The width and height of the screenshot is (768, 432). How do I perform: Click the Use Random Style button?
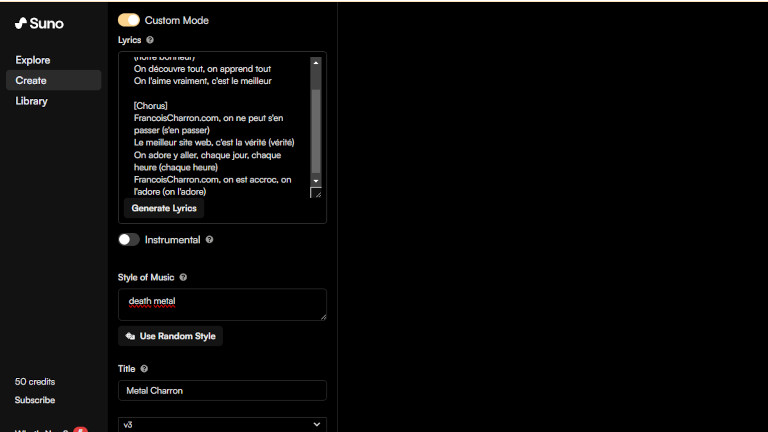pos(170,336)
